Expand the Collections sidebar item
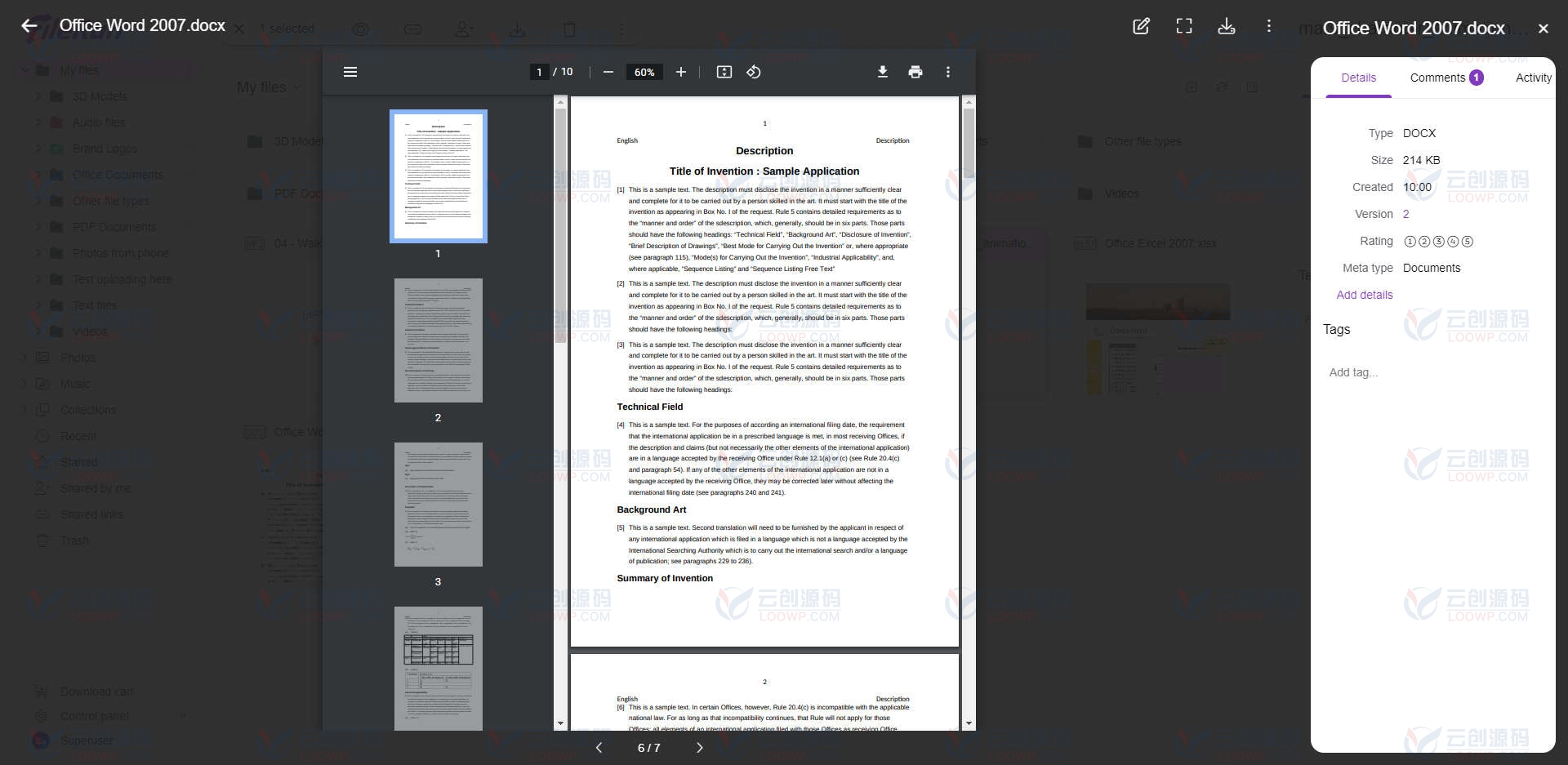 [24, 410]
